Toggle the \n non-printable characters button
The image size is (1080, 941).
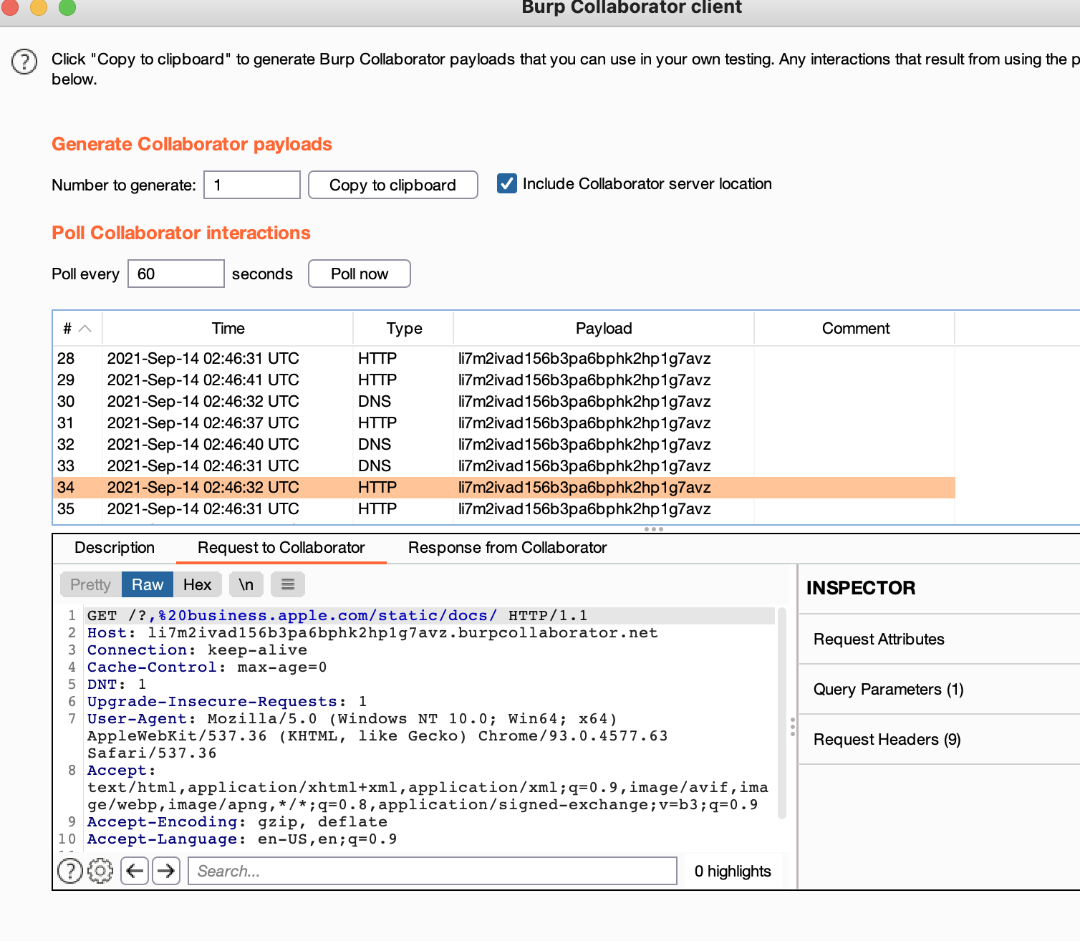coord(246,585)
